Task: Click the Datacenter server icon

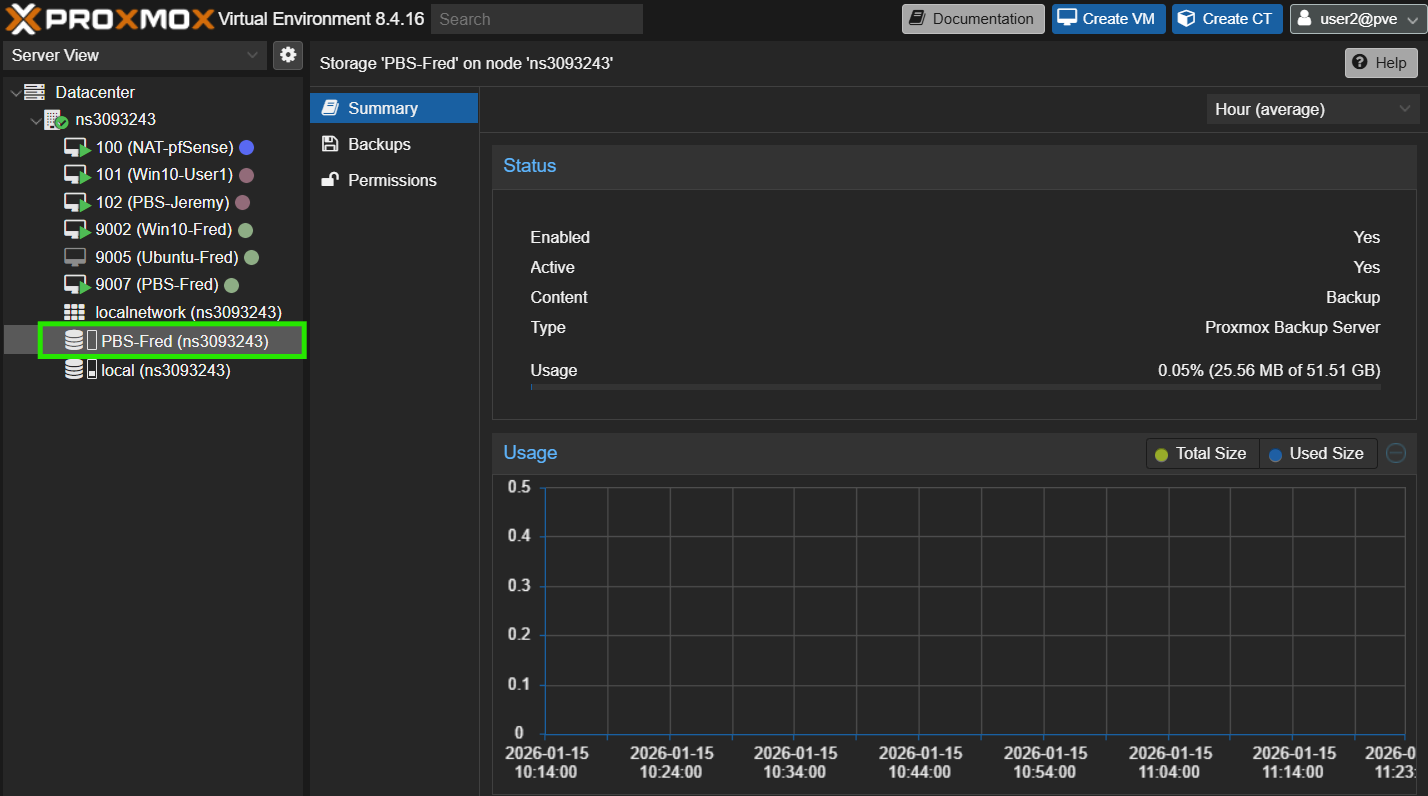Action: coord(35,92)
